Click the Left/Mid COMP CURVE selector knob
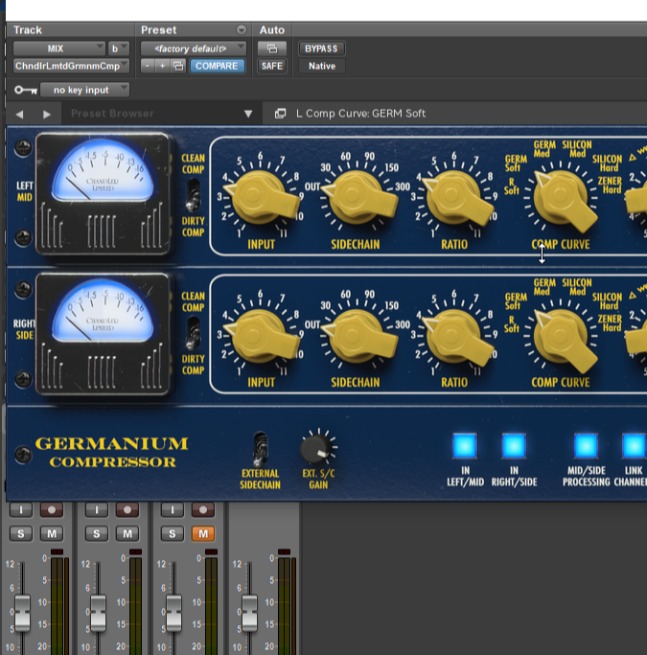Viewport: 647px width, 655px height. [x=561, y=195]
